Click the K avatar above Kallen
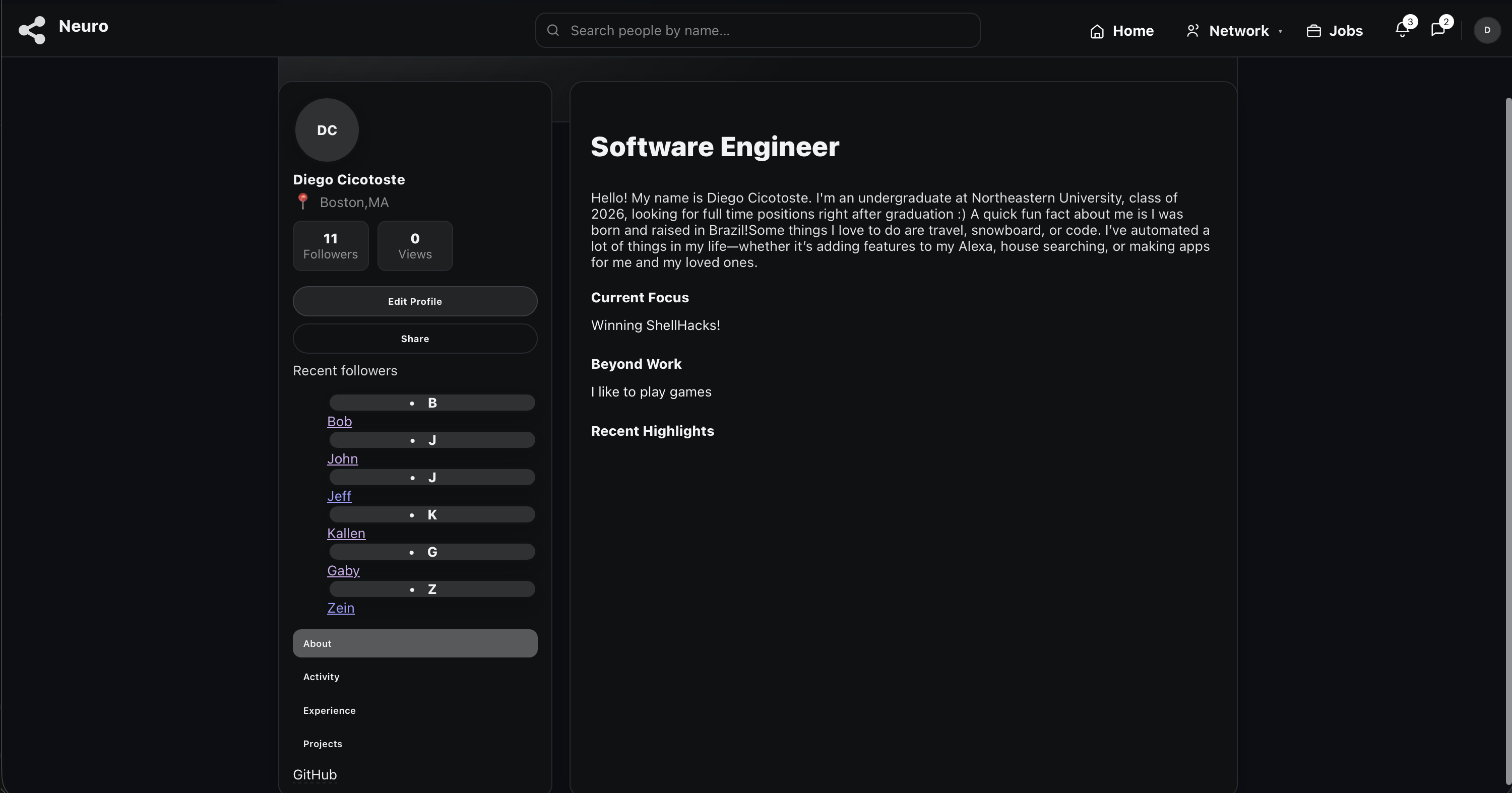 tap(432, 515)
